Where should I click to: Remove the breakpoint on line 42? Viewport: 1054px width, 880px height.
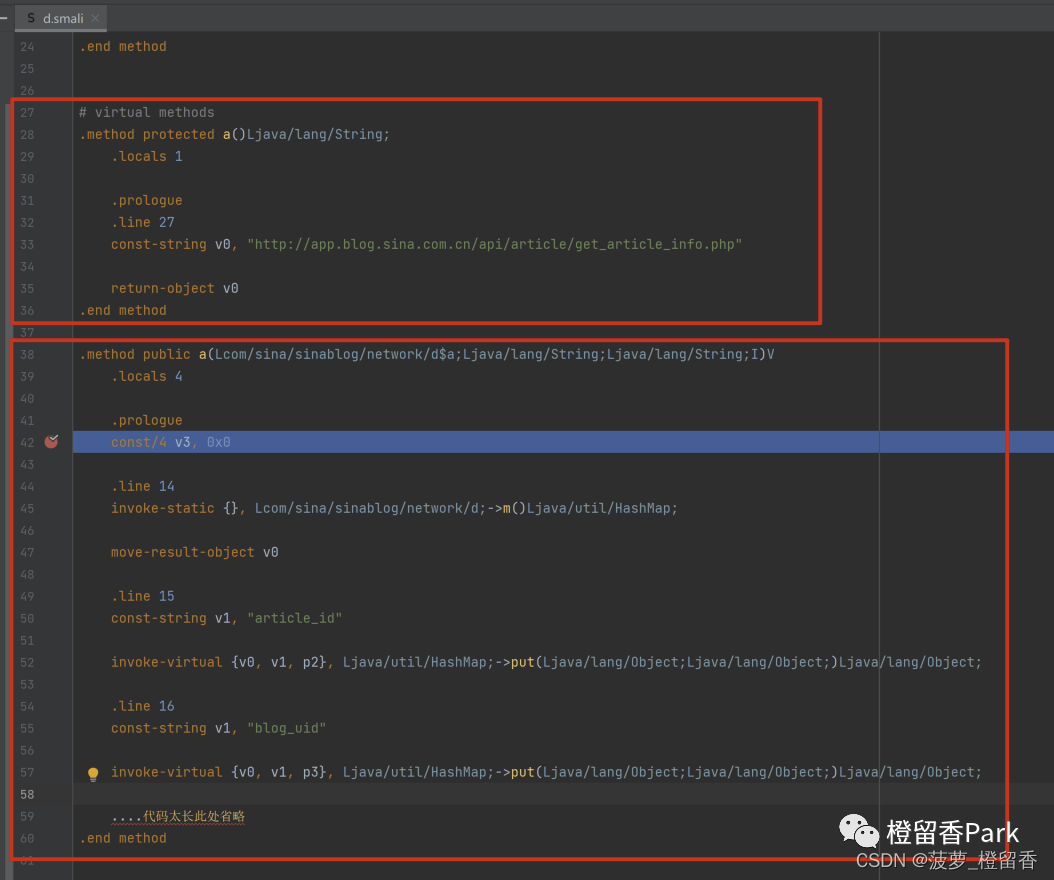[52, 441]
